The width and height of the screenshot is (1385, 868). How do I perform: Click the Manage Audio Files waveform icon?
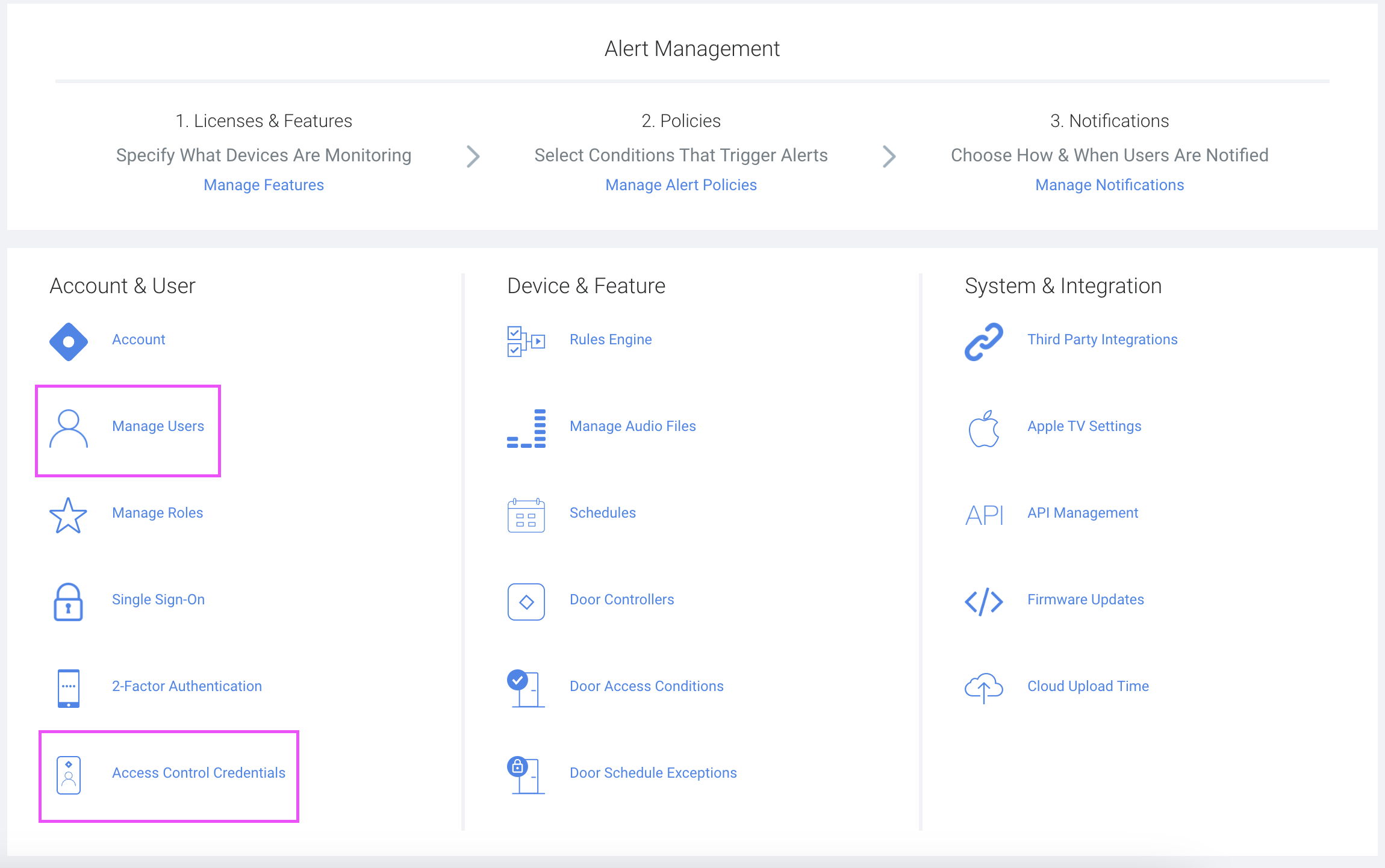[526, 429]
